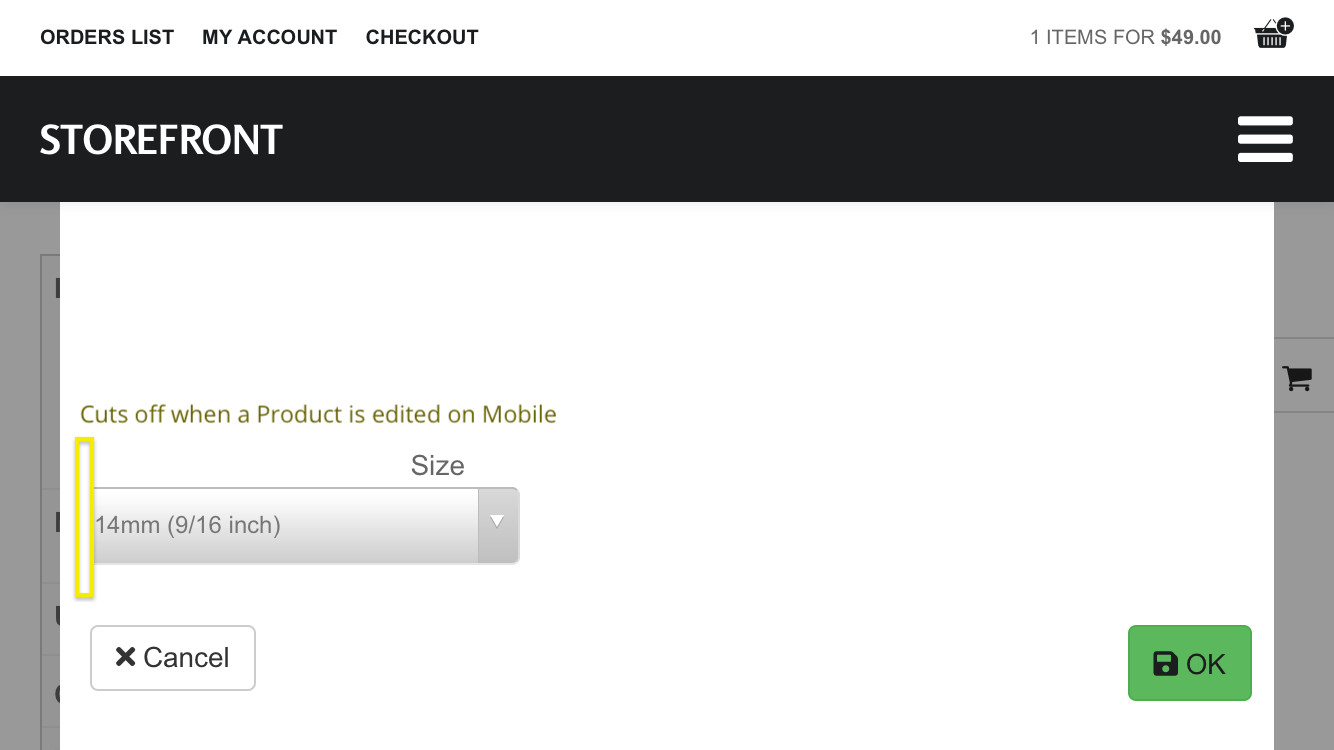Navigate to Checkout in the top menu
1334x750 pixels.
pyautogui.click(x=422, y=37)
